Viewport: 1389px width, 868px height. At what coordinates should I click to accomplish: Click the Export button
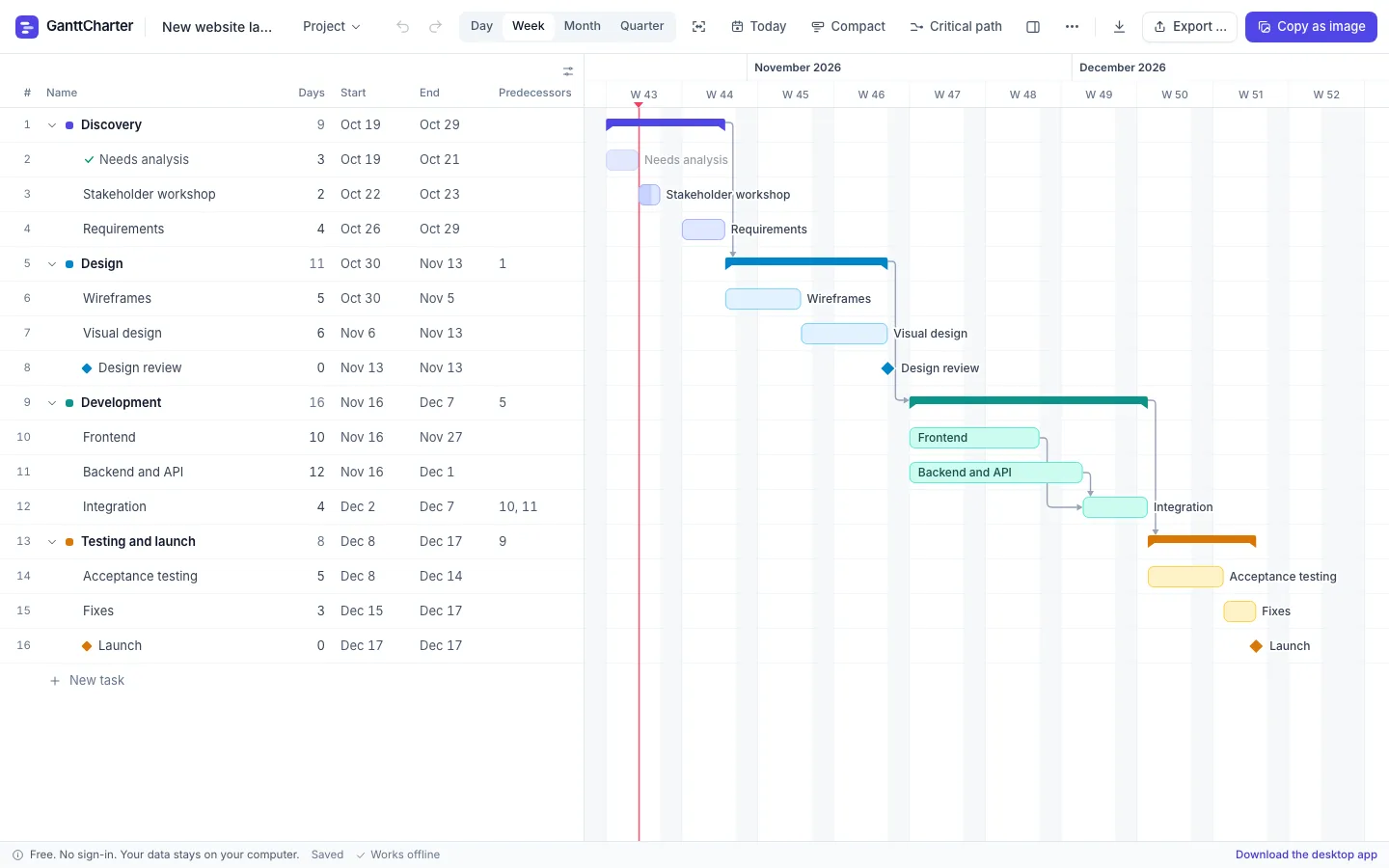[x=1189, y=27]
